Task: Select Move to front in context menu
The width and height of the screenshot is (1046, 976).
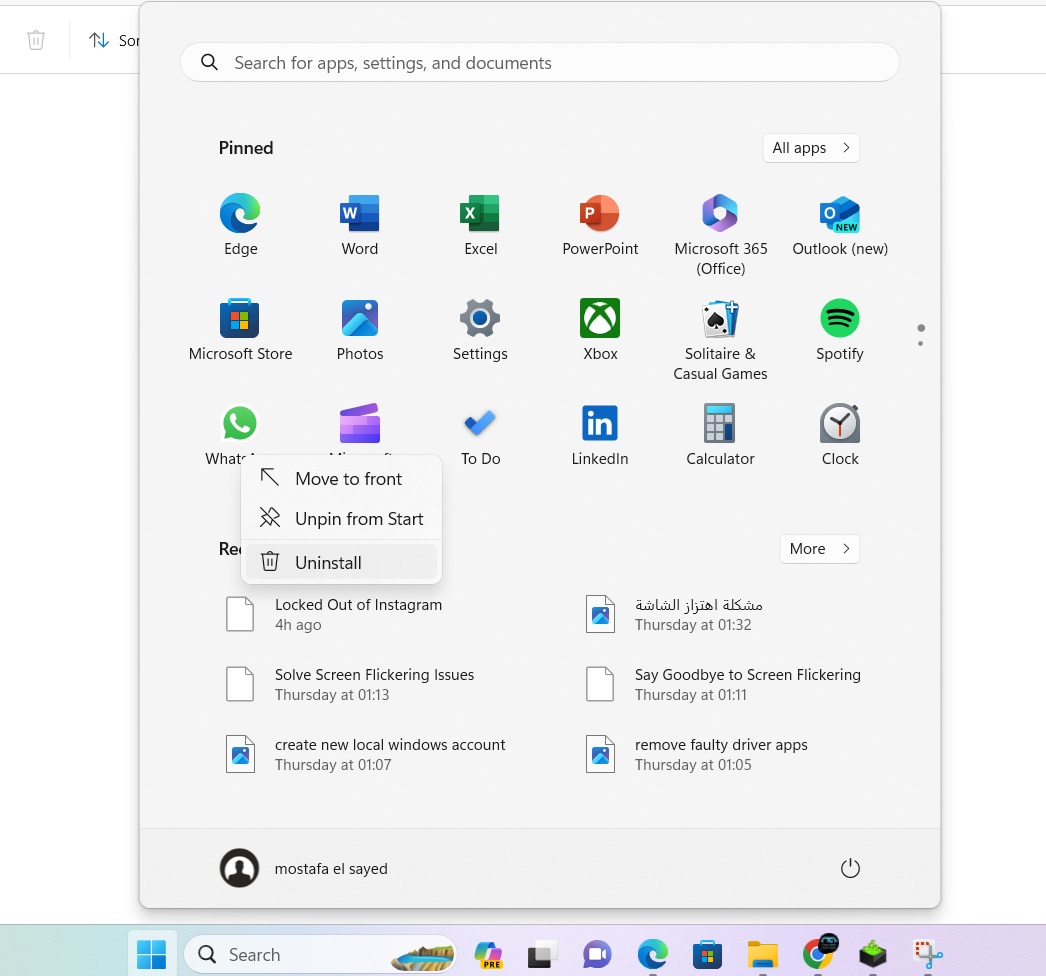Action: coord(341,479)
